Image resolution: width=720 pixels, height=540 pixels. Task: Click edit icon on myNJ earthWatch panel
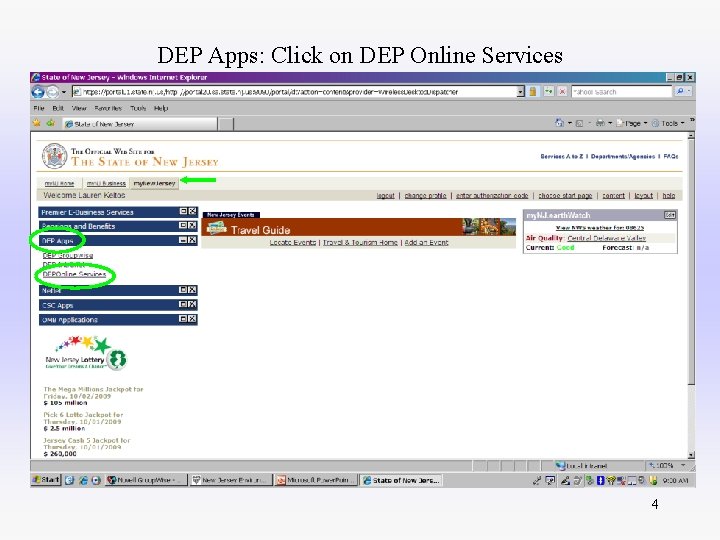[669, 215]
